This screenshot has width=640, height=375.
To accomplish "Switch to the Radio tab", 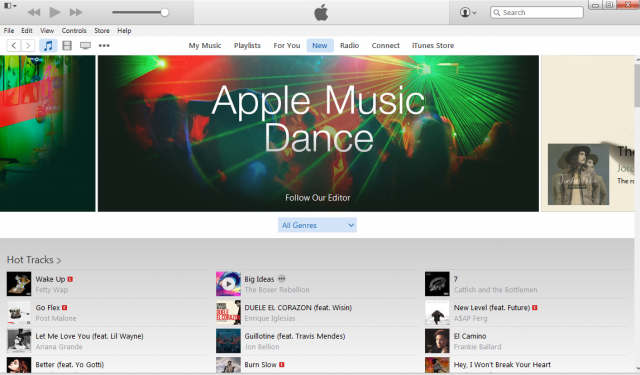I will tap(349, 45).
